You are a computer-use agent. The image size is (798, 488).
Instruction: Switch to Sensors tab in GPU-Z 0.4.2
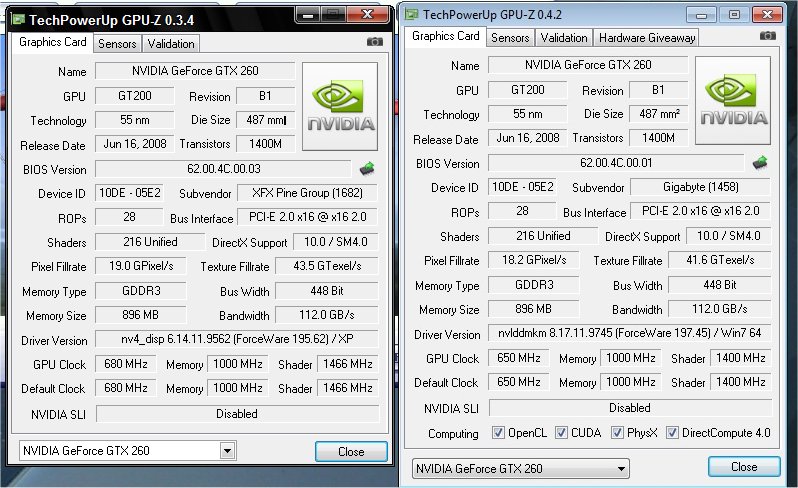click(x=510, y=38)
